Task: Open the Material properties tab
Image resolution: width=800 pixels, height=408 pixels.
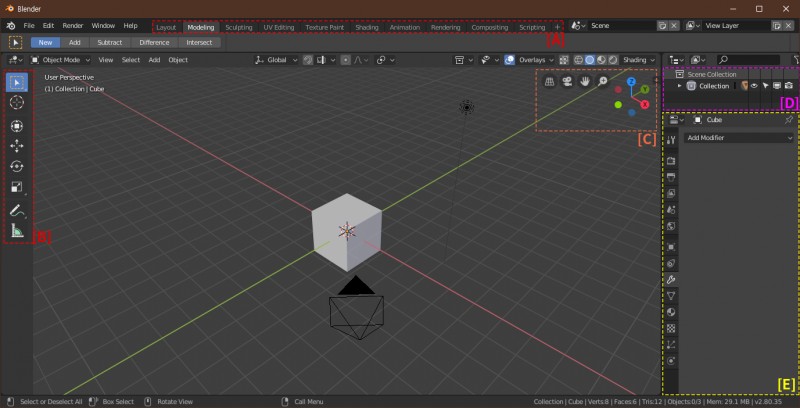Action: [671, 312]
